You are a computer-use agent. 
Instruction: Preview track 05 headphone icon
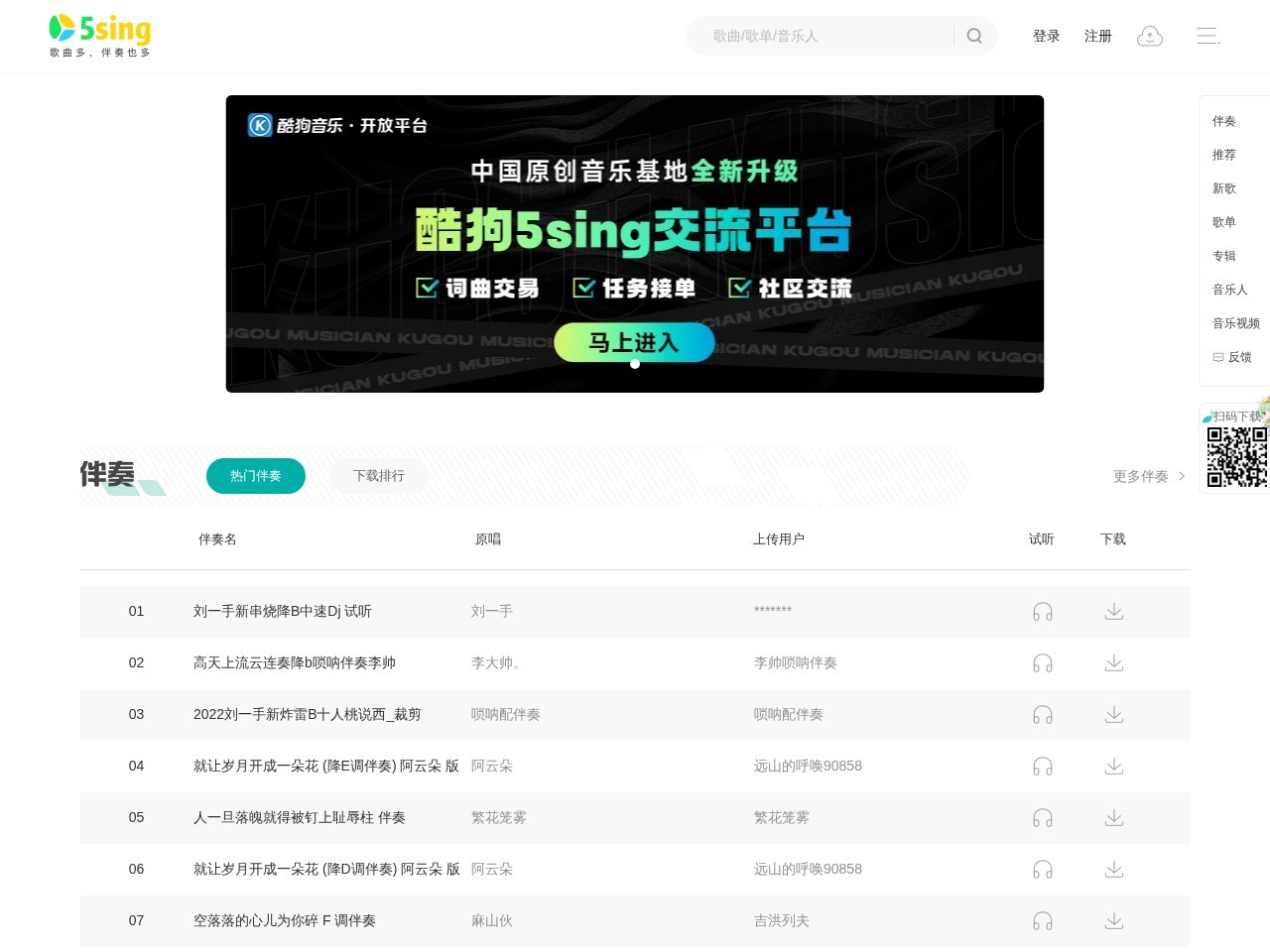pos(1043,818)
